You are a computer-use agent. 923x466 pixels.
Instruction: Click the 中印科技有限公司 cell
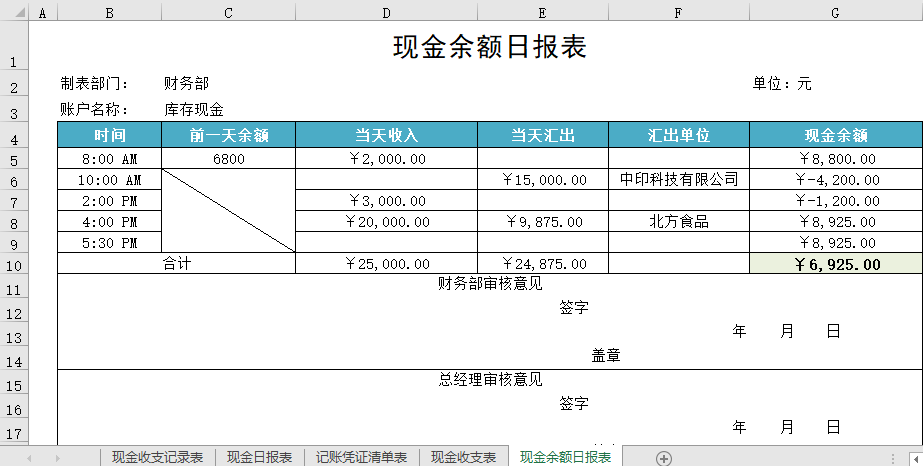(x=678, y=180)
